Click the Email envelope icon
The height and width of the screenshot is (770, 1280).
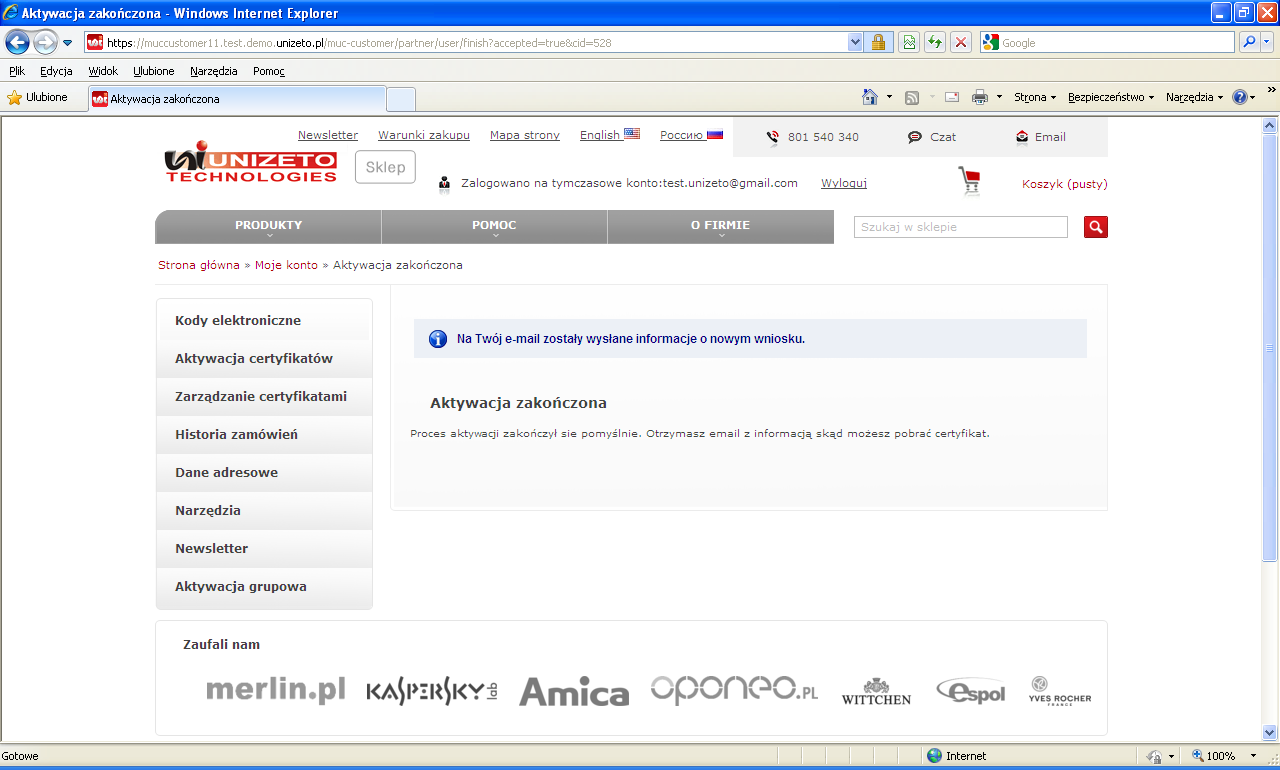tap(1022, 137)
